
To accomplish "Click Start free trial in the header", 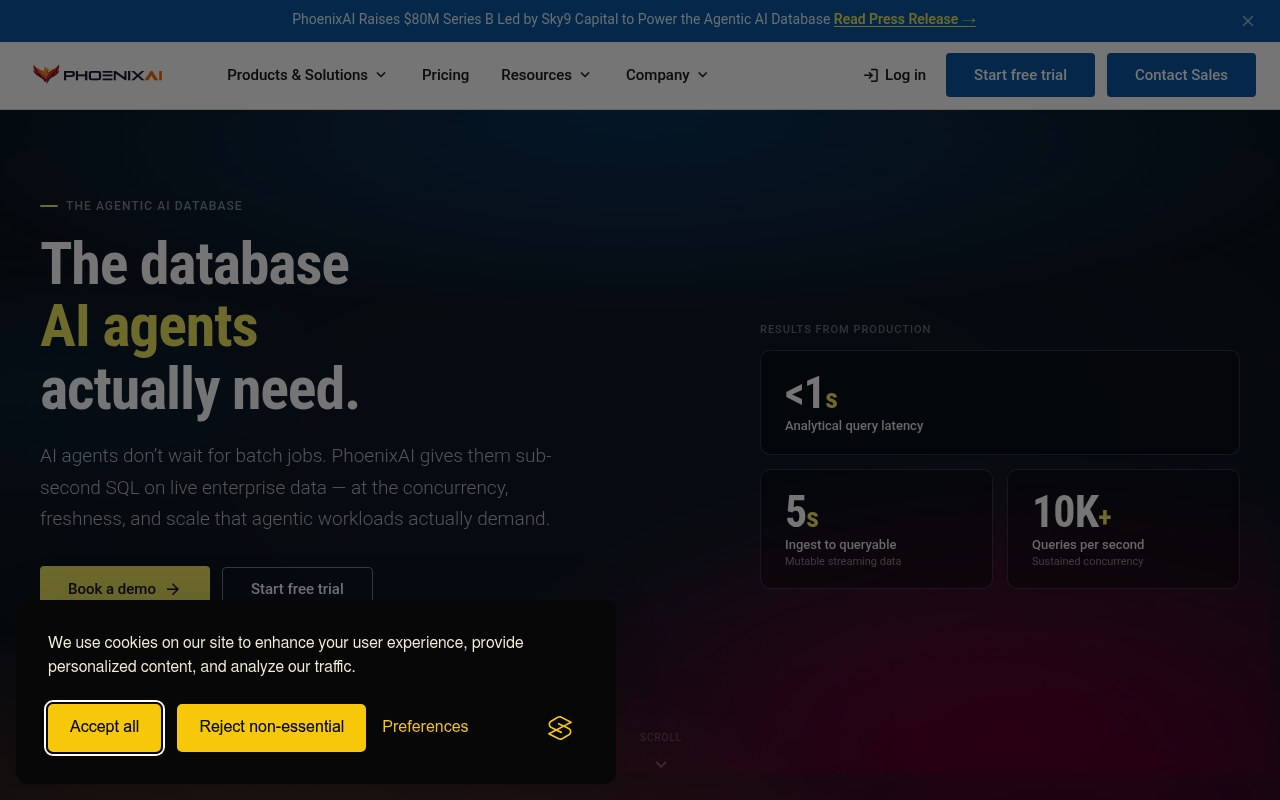I will tap(1020, 75).
